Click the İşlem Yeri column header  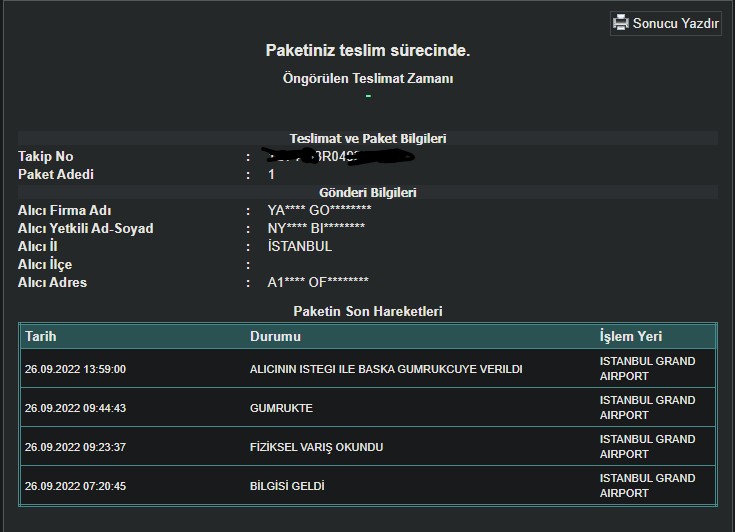(x=630, y=337)
